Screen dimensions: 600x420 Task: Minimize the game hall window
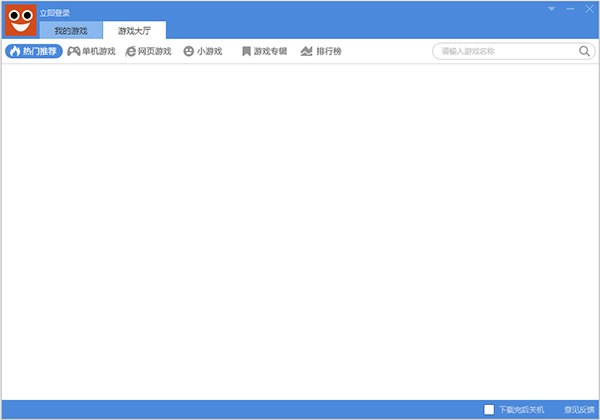tap(570, 9)
